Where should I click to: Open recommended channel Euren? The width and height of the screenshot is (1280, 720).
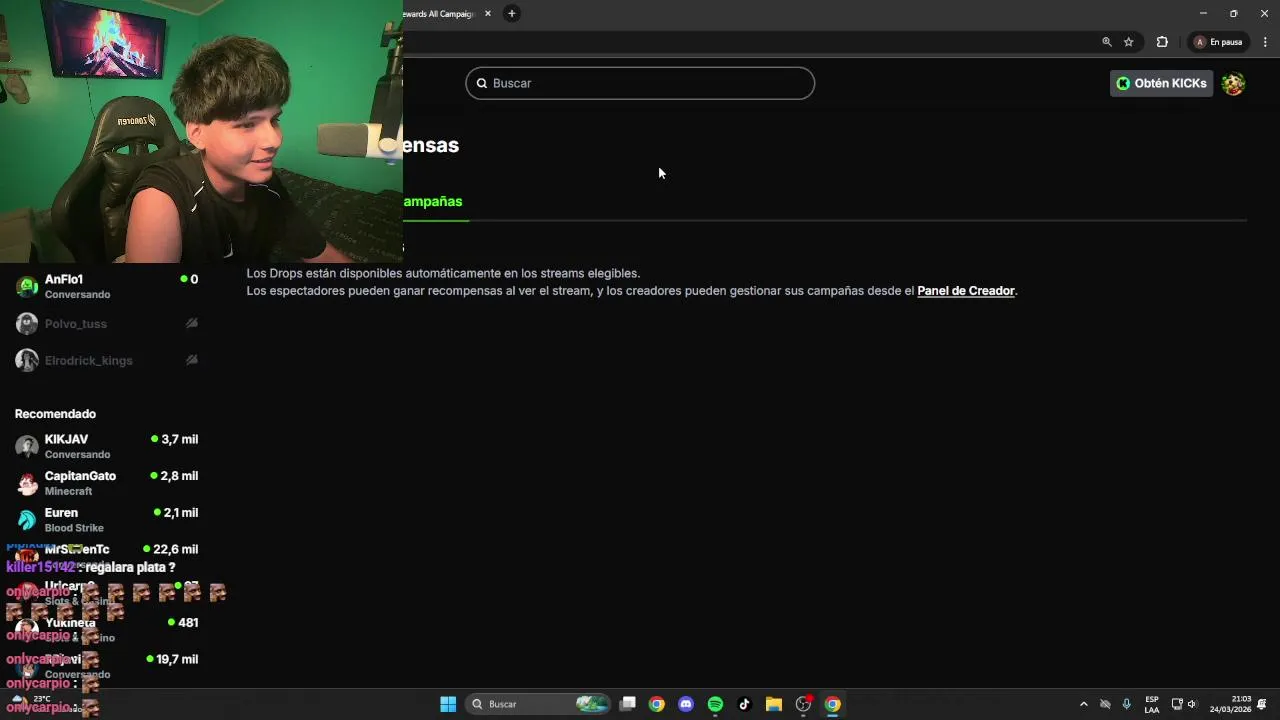[107, 519]
